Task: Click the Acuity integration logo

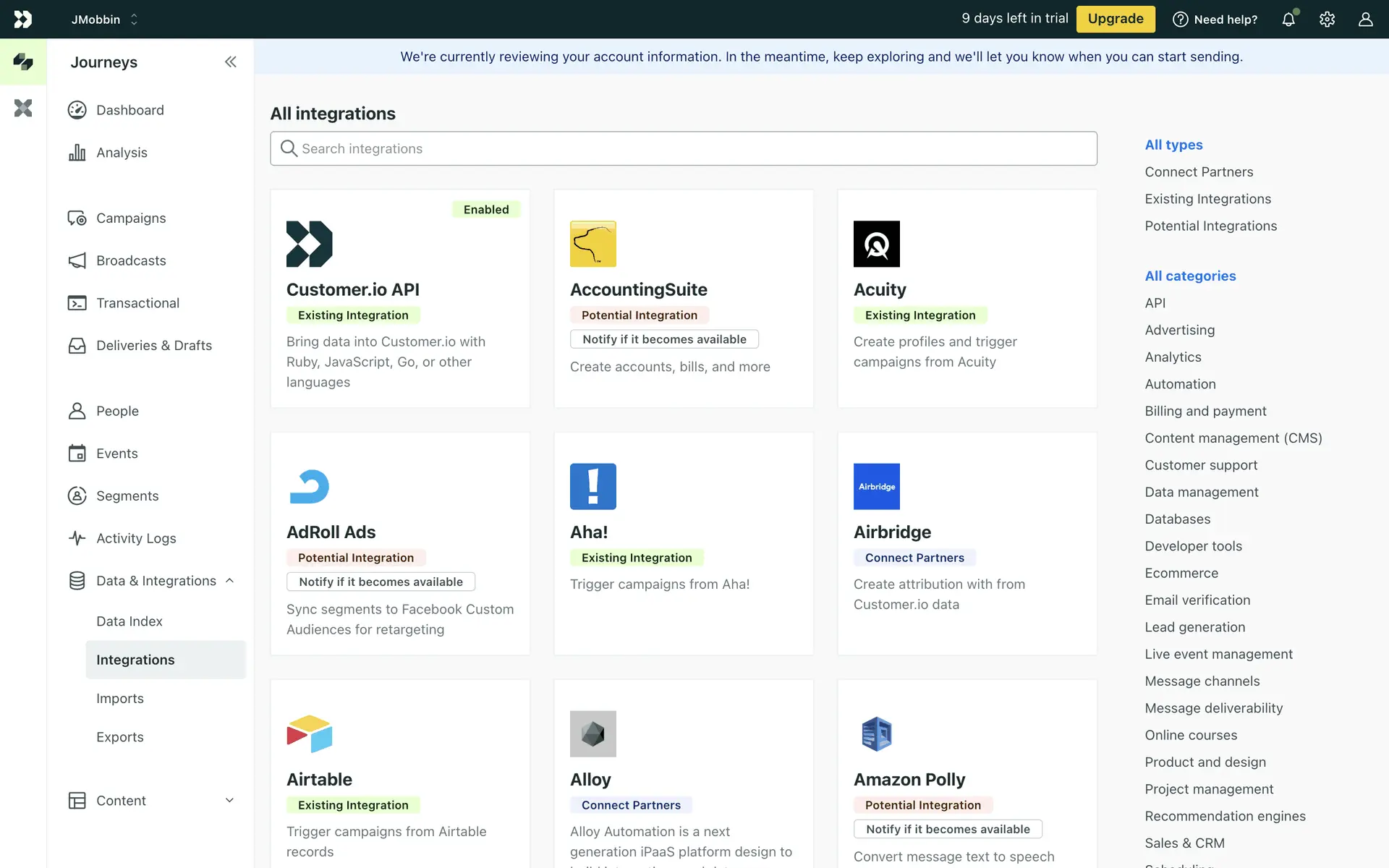Action: click(876, 244)
